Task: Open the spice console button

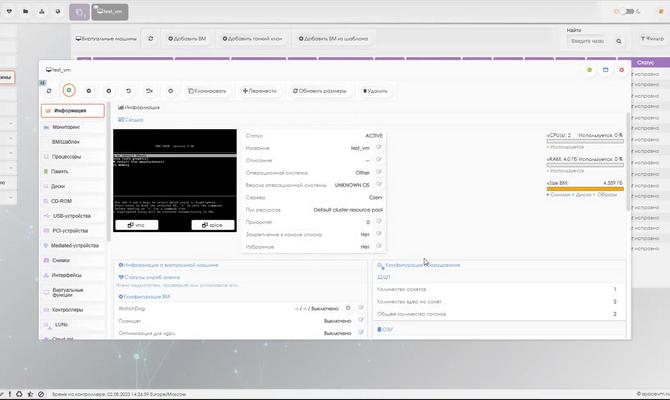Action: pos(213,225)
